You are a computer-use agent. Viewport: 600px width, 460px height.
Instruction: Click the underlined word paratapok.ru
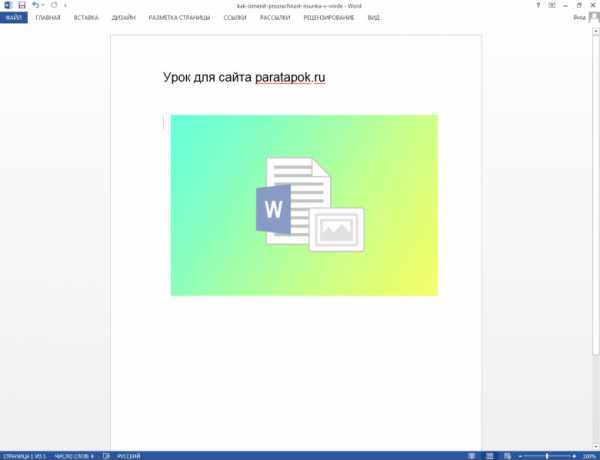[x=290, y=77]
